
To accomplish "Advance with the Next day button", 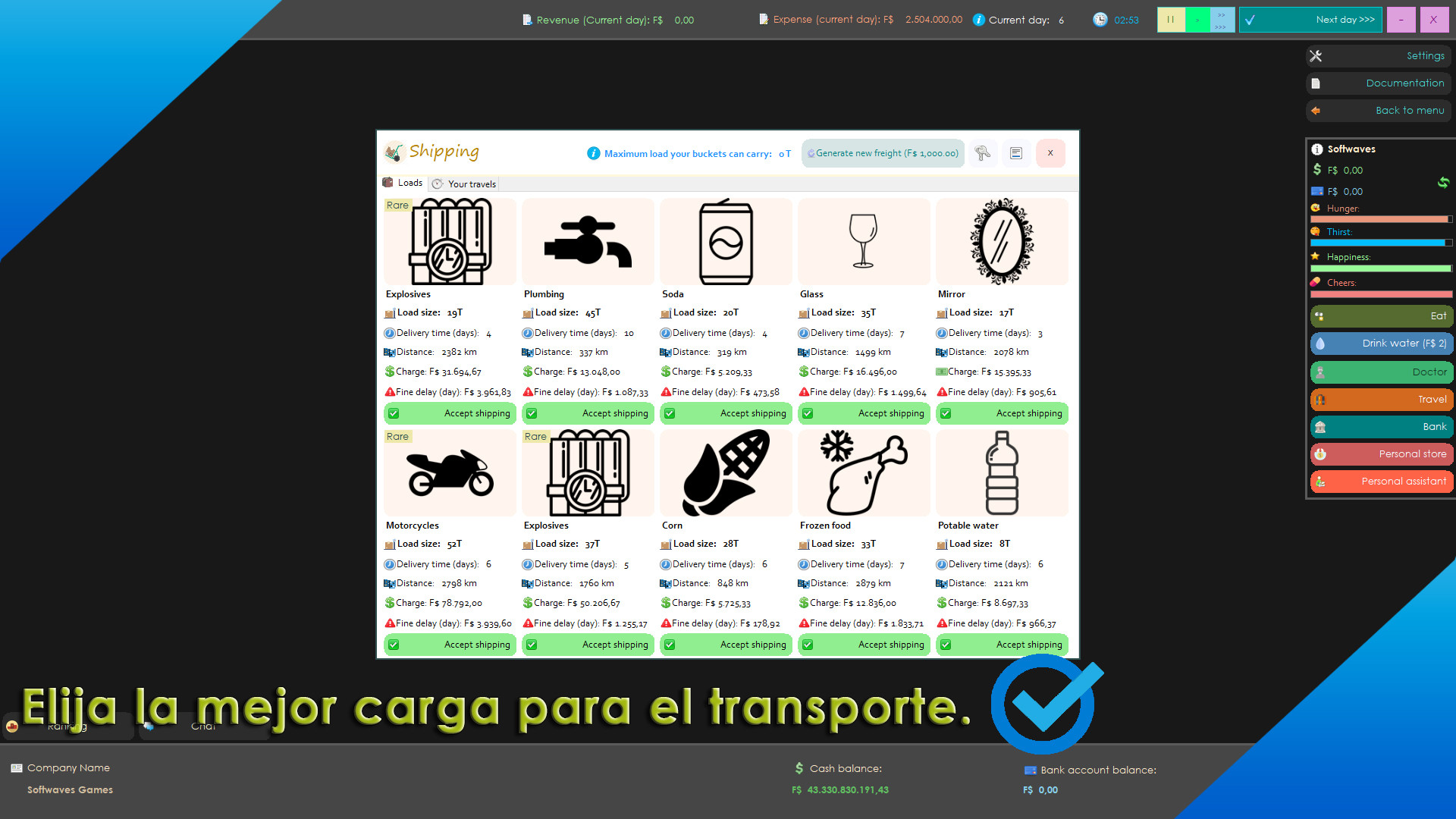I will [1310, 20].
